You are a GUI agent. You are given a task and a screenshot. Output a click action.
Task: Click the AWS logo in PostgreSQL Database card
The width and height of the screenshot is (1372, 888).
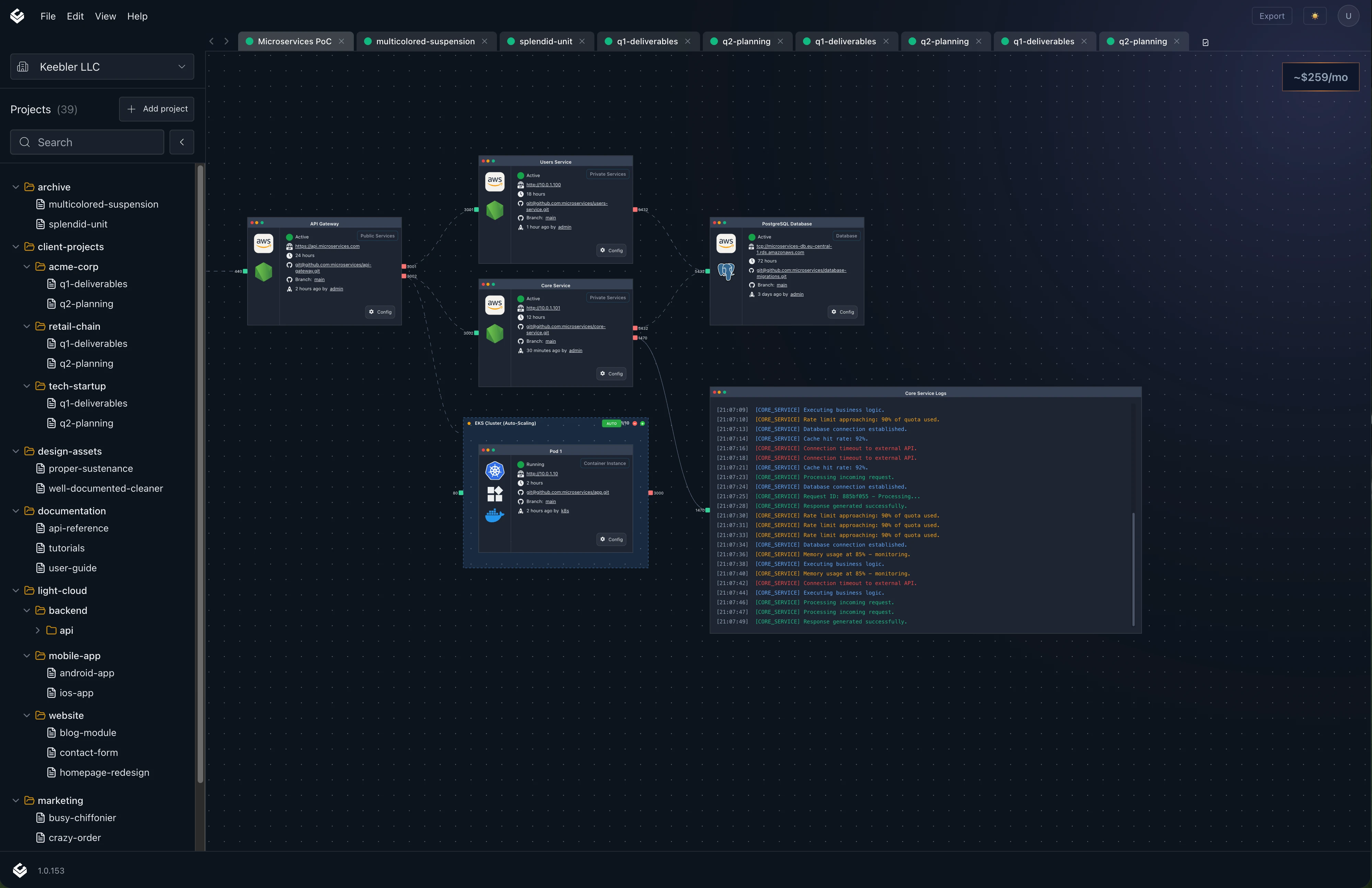click(x=726, y=243)
